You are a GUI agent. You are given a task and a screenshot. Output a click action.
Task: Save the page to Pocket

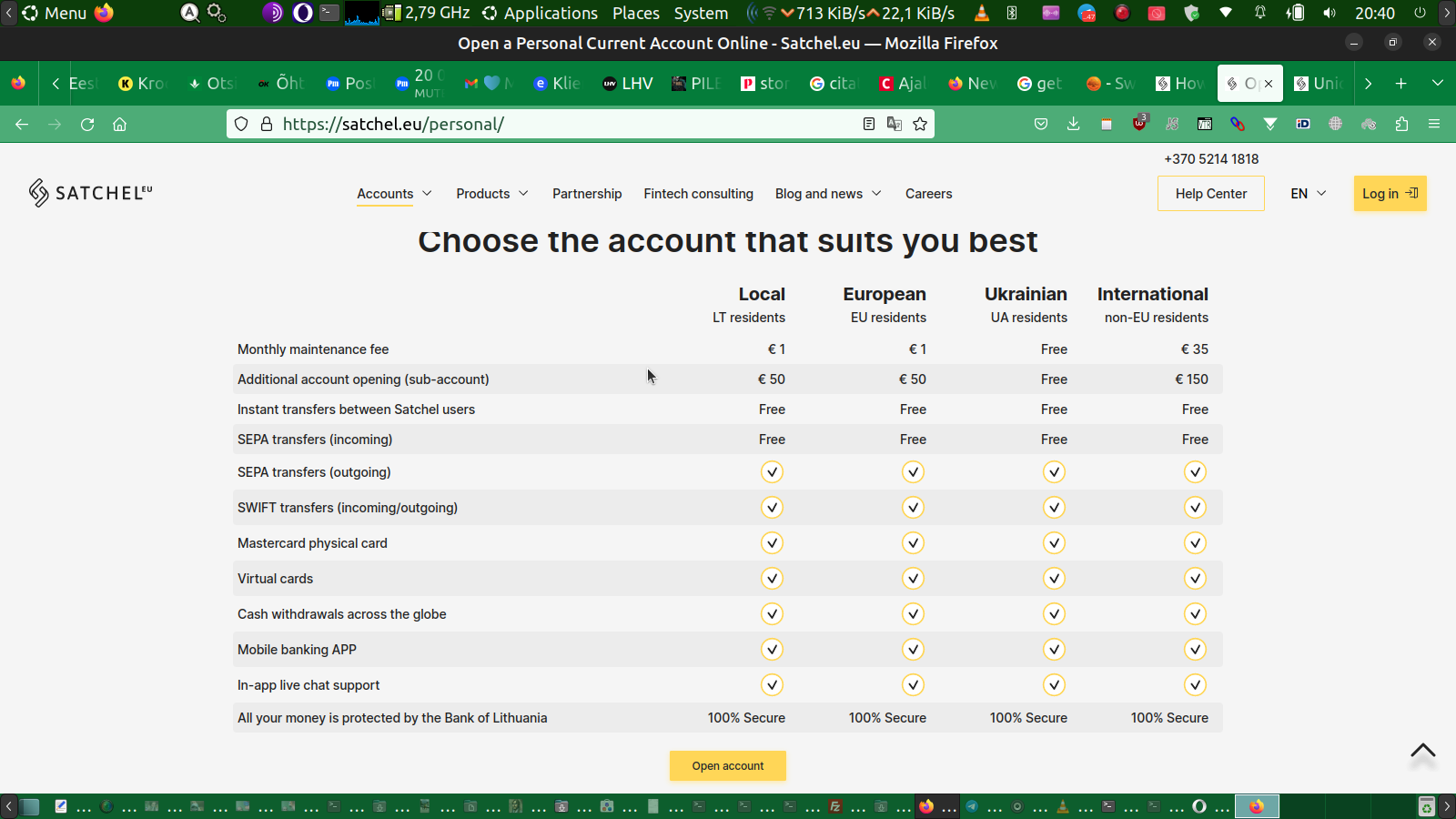point(1041,124)
